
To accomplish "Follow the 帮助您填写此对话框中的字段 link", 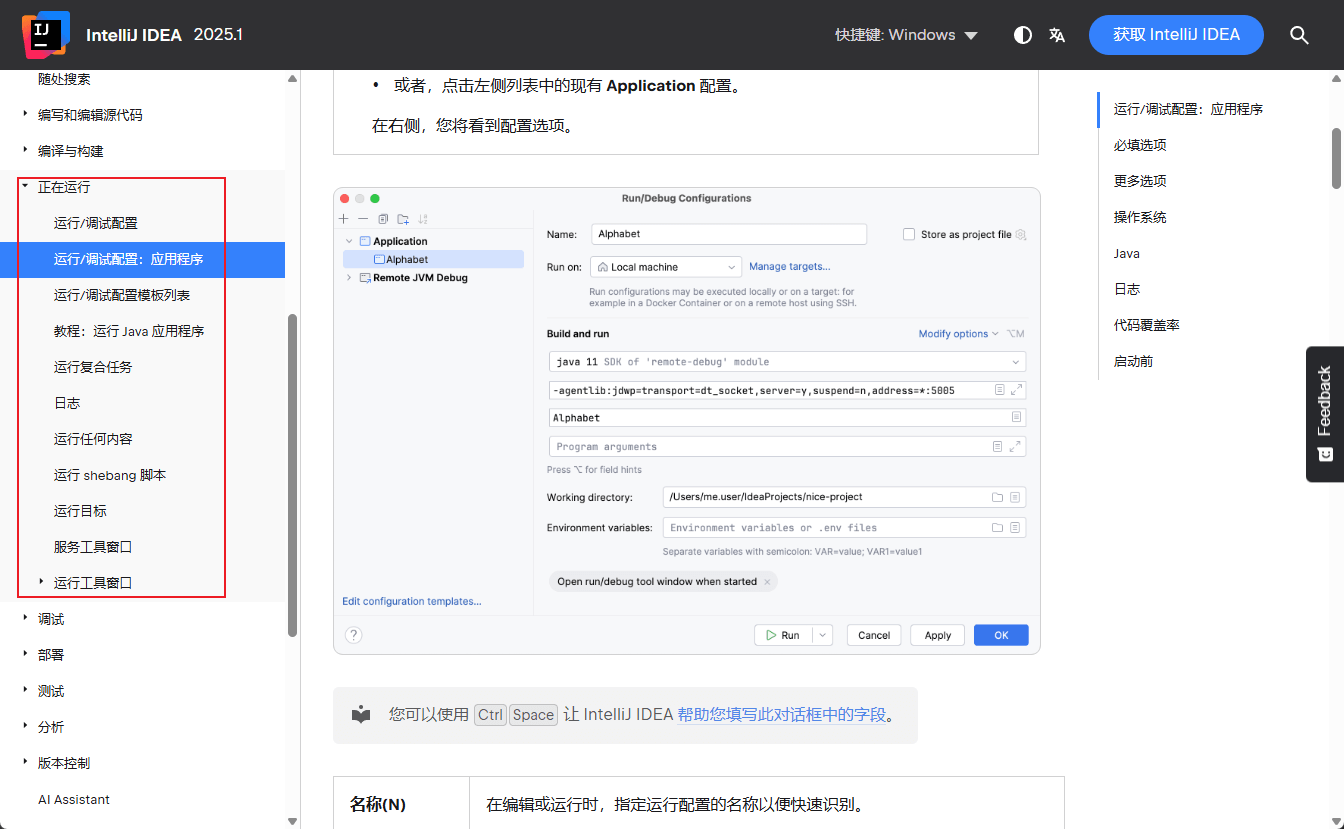I will click(x=781, y=714).
